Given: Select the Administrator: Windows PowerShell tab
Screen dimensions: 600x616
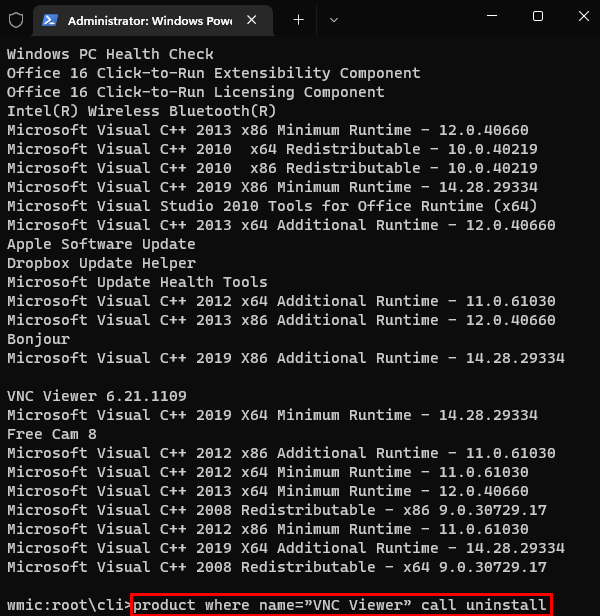Looking at the screenshot, I should pos(153,20).
